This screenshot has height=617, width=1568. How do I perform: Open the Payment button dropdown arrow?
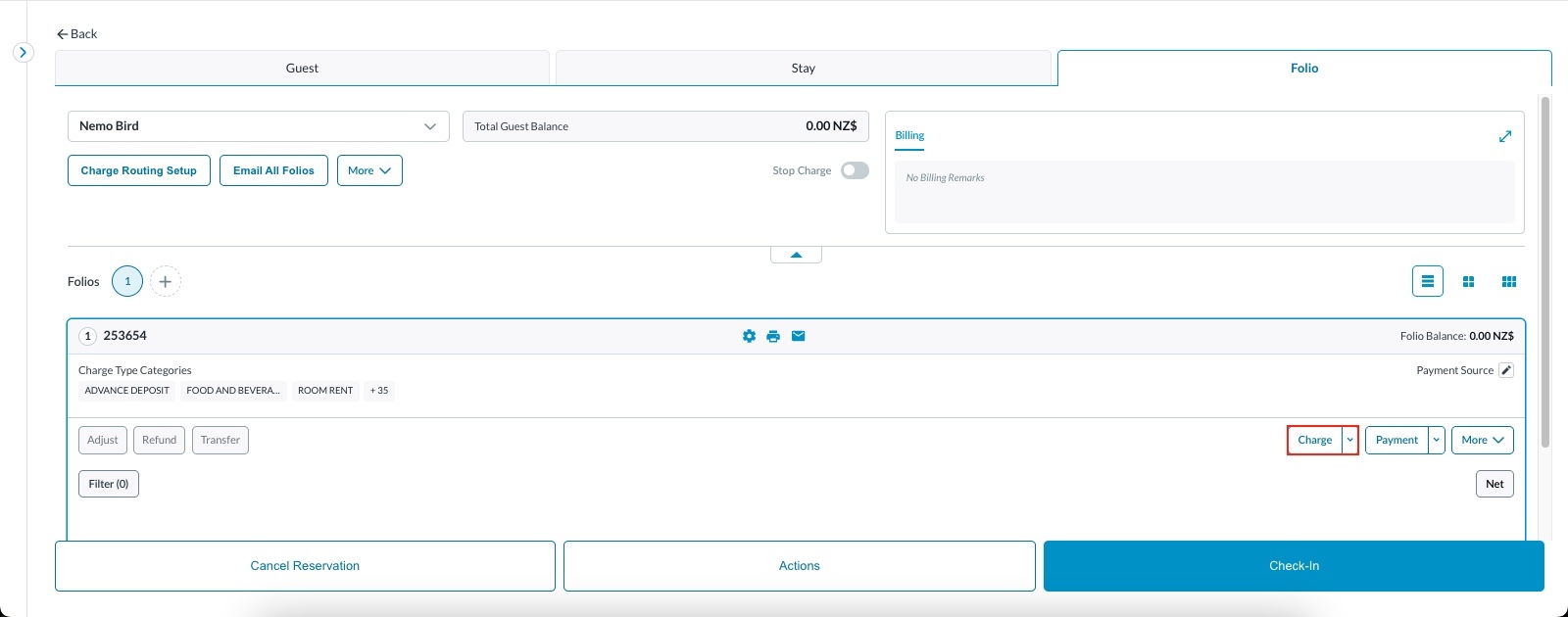pyautogui.click(x=1437, y=440)
